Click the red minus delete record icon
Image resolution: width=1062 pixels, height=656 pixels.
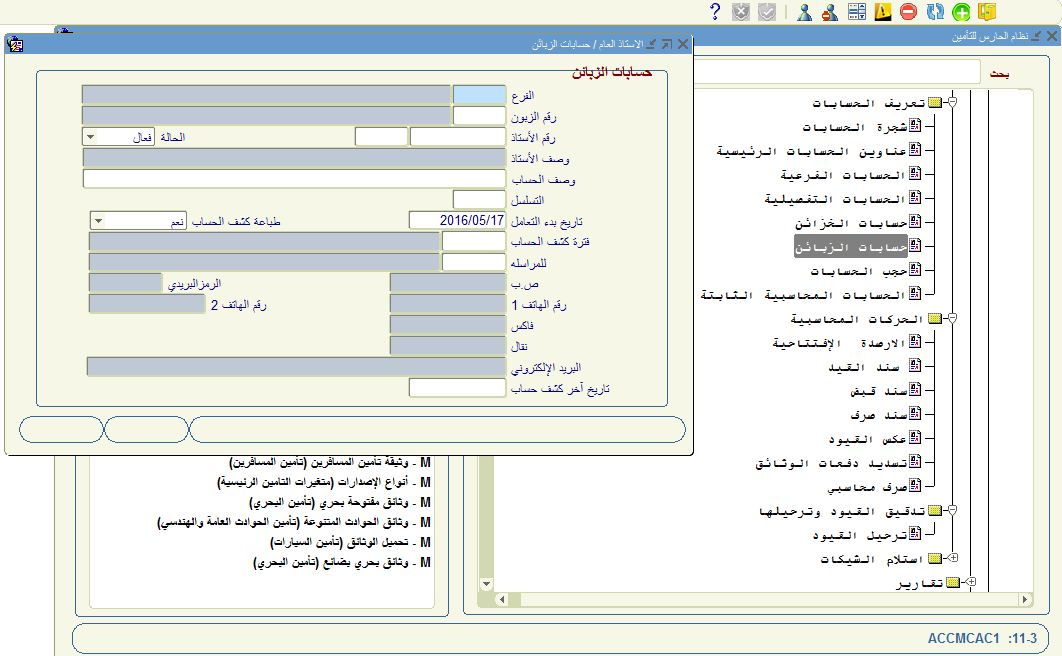click(x=908, y=12)
